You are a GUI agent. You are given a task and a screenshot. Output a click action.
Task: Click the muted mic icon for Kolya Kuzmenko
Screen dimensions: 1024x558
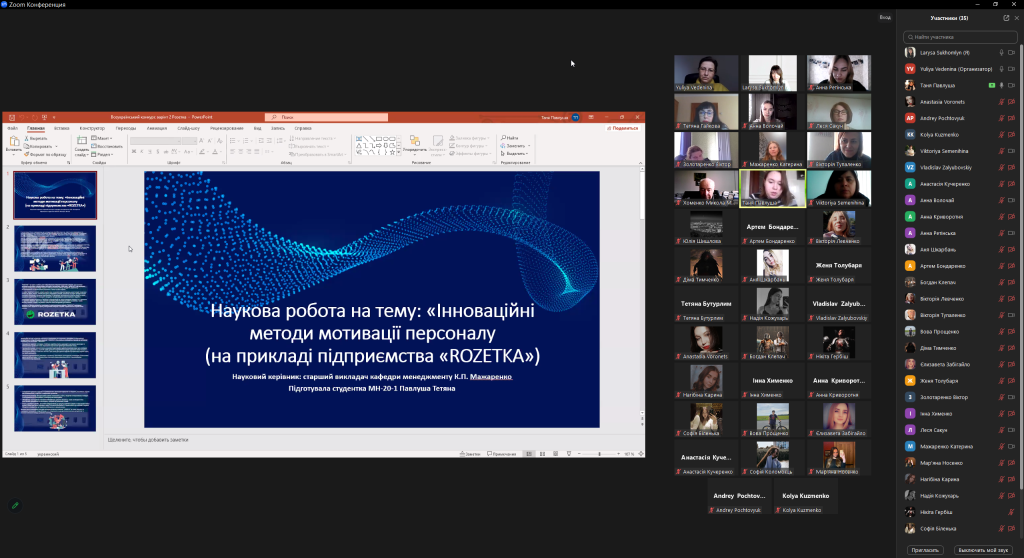tap(1001, 135)
